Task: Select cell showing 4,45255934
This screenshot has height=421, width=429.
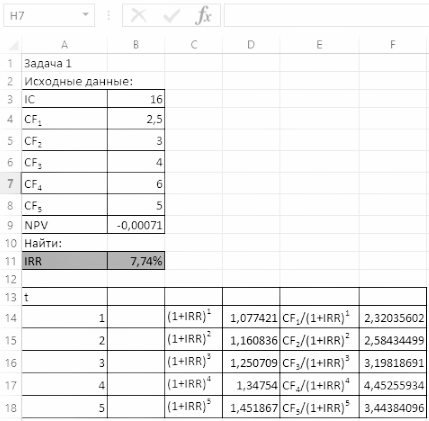Action: tap(393, 385)
